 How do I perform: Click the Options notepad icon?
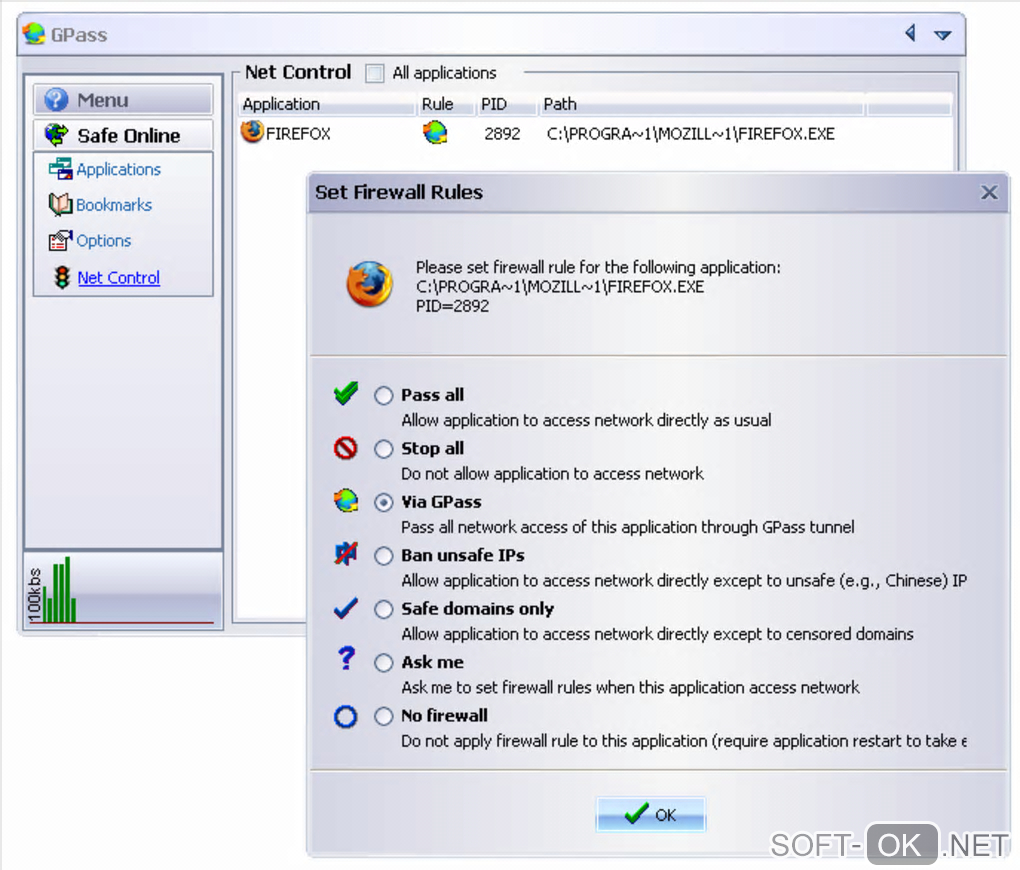tap(60, 240)
